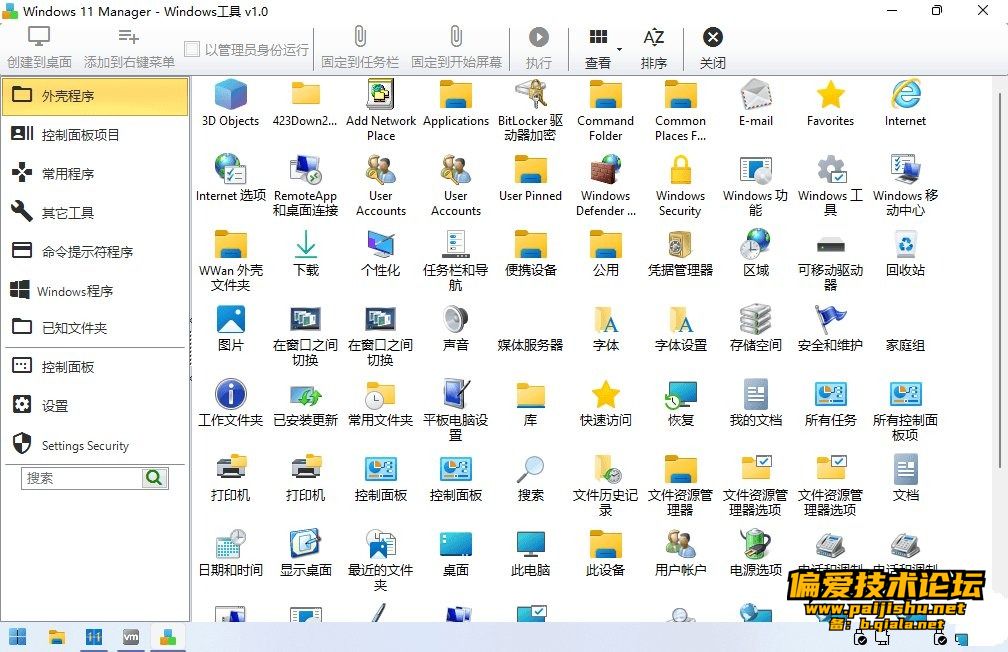Switch to the 外壳程序 category
Viewport: 1008px width, 652px height.
[x=95, y=96]
